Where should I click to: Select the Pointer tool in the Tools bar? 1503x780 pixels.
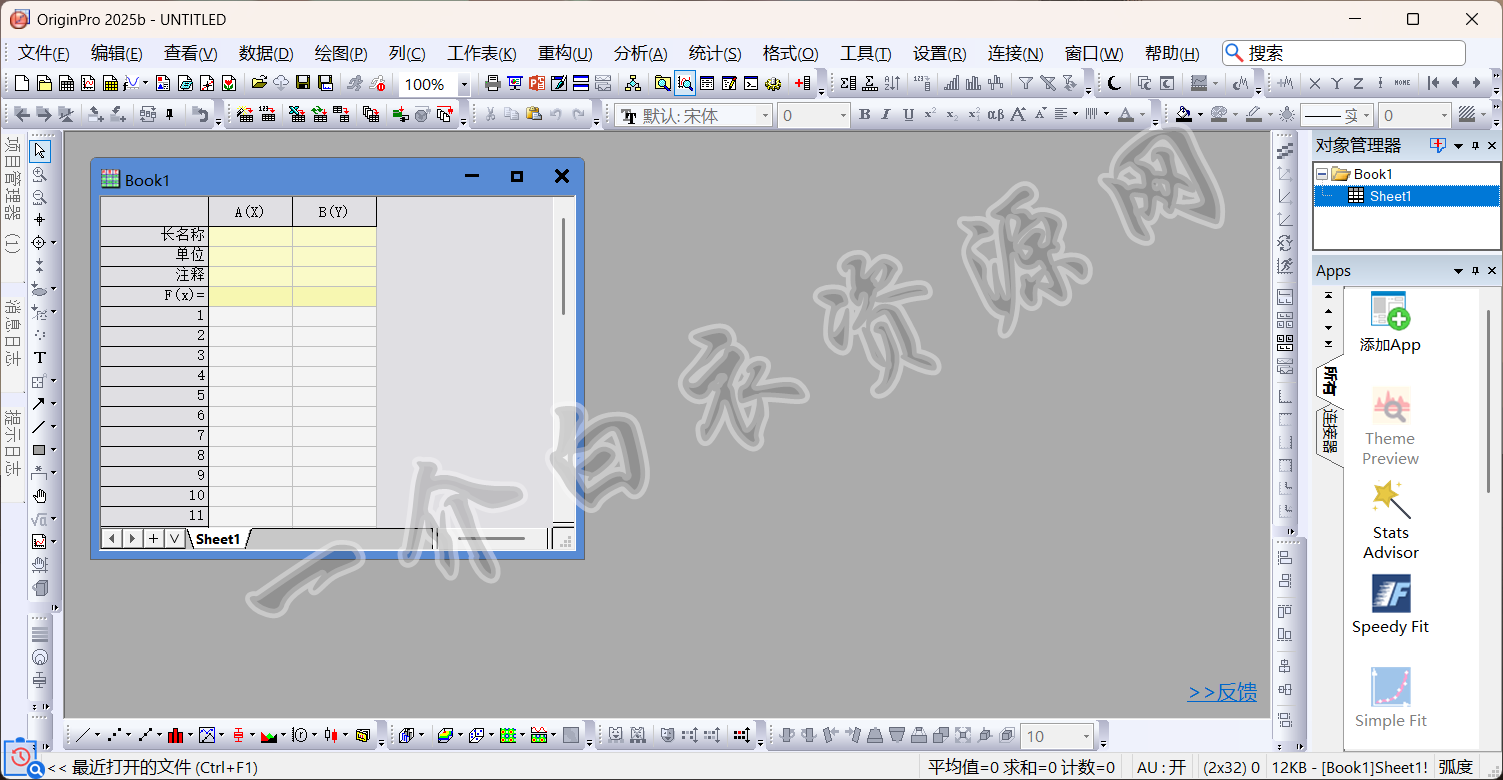click(40, 151)
